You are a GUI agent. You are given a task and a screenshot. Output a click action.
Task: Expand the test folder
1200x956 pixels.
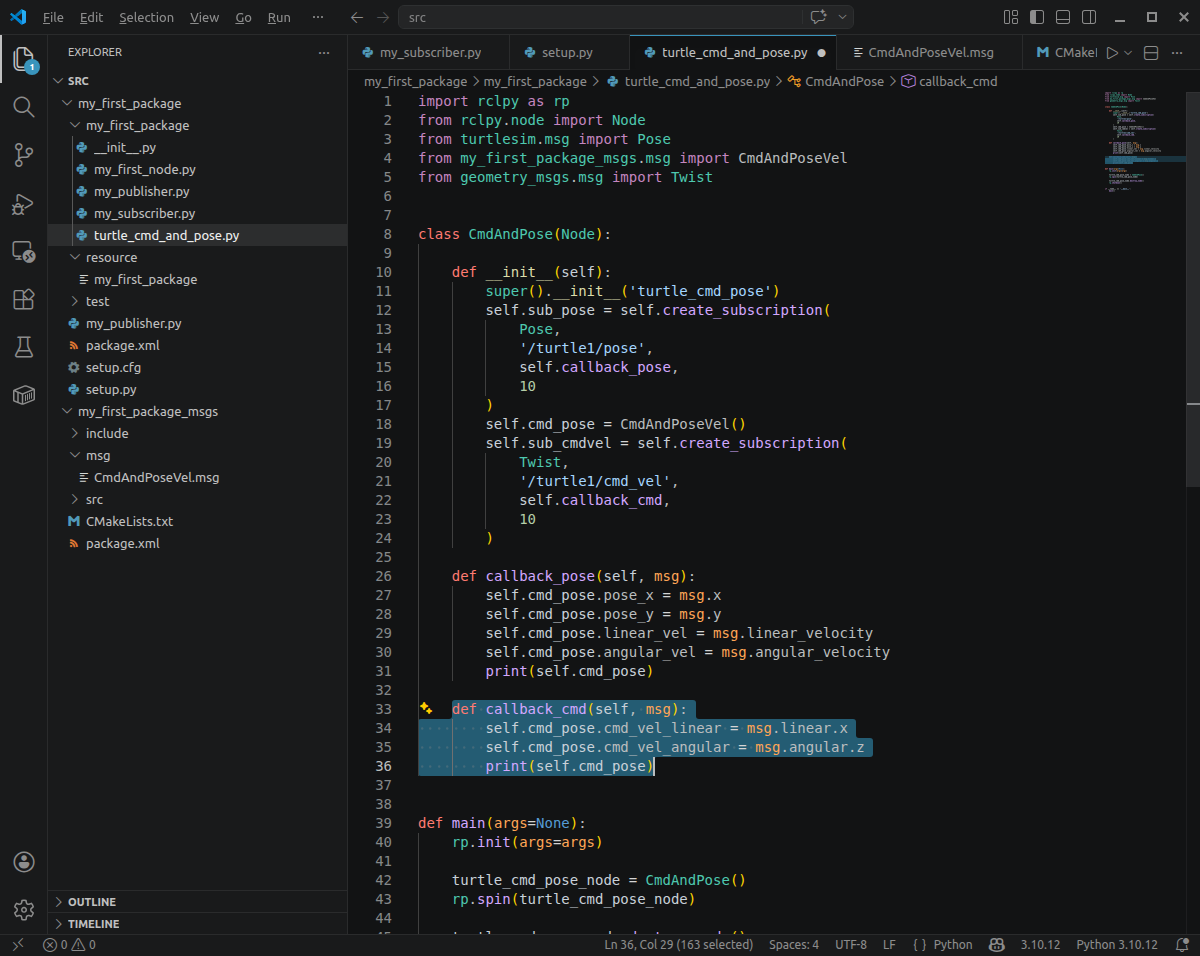75,301
